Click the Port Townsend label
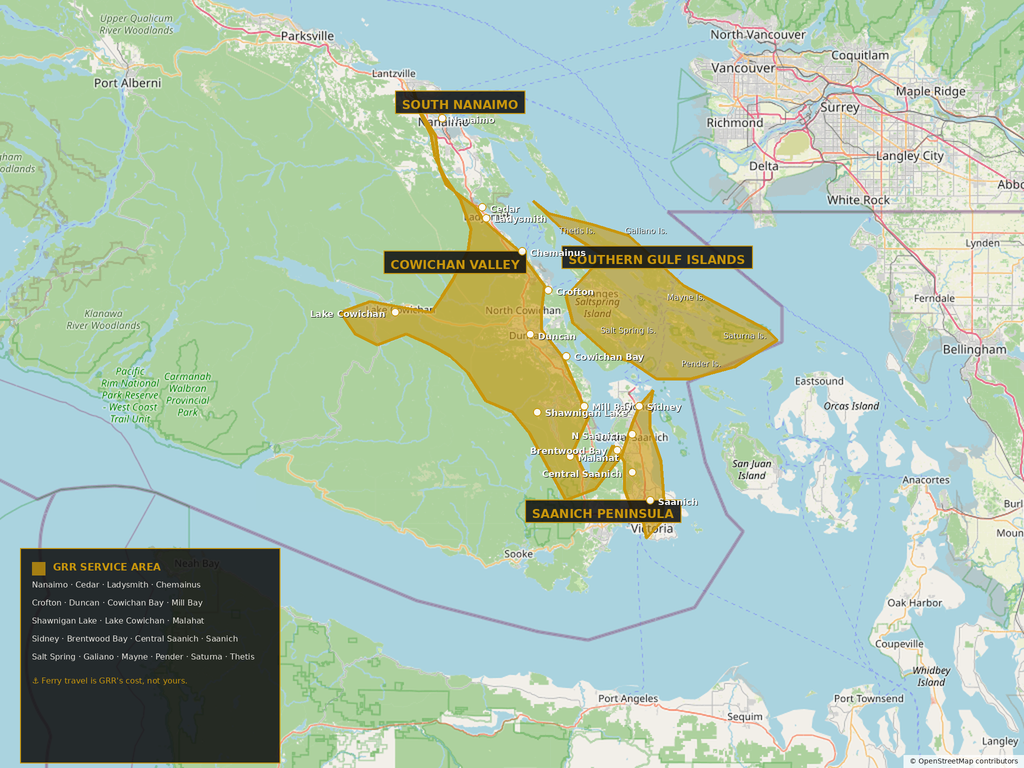The image size is (1024, 768). (x=869, y=699)
